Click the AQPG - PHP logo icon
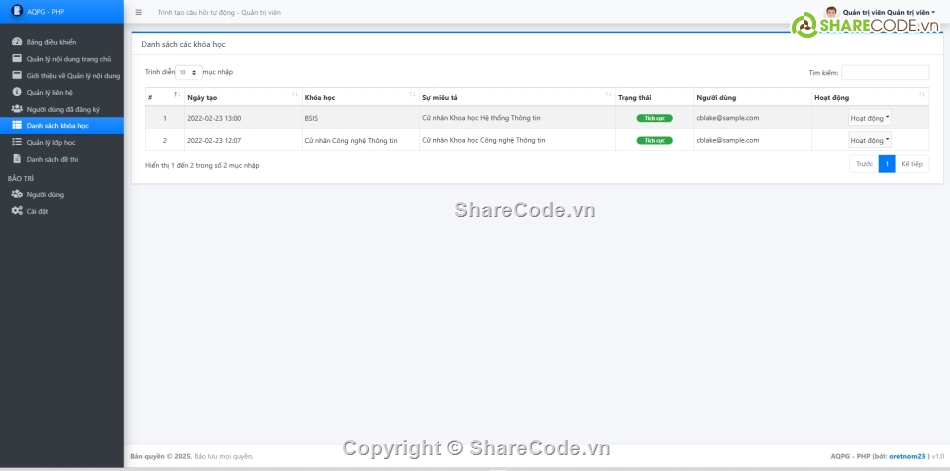 tap(16, 11)
